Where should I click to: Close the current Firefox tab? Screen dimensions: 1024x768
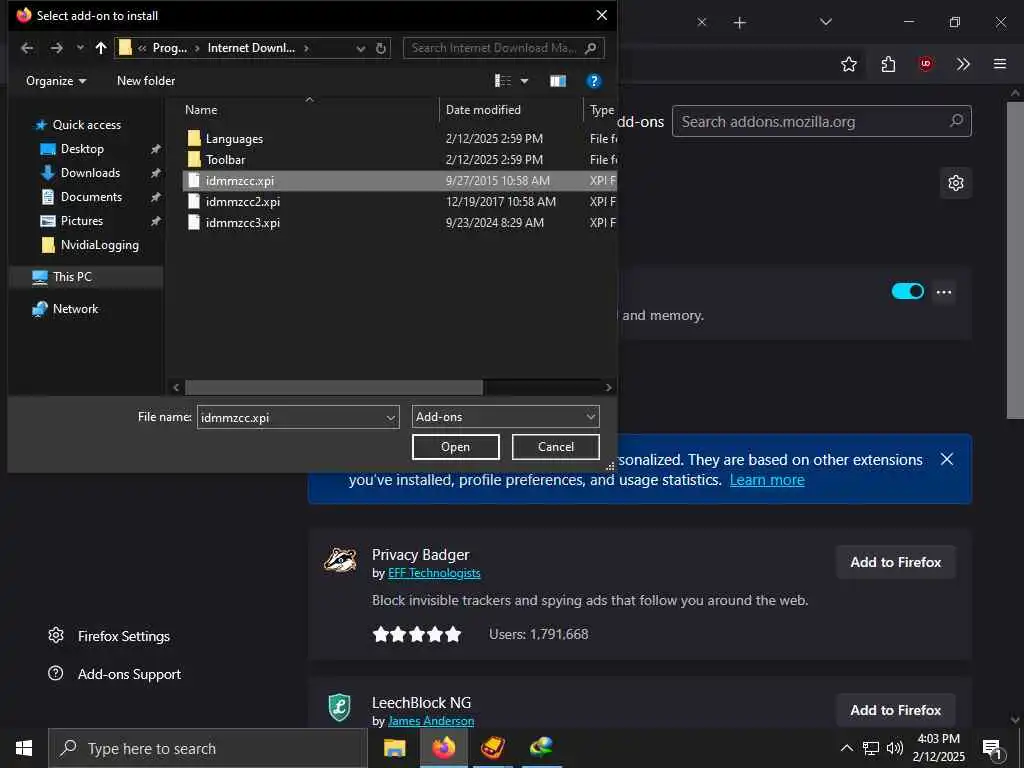701,22
